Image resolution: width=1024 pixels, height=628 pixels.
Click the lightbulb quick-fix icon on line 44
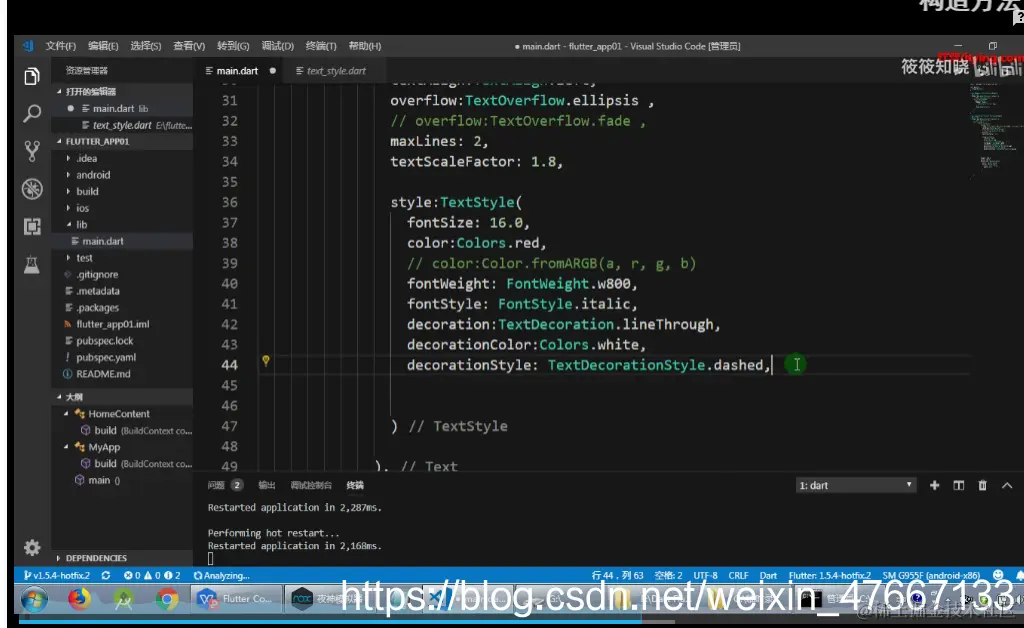(x=266, y=360)
